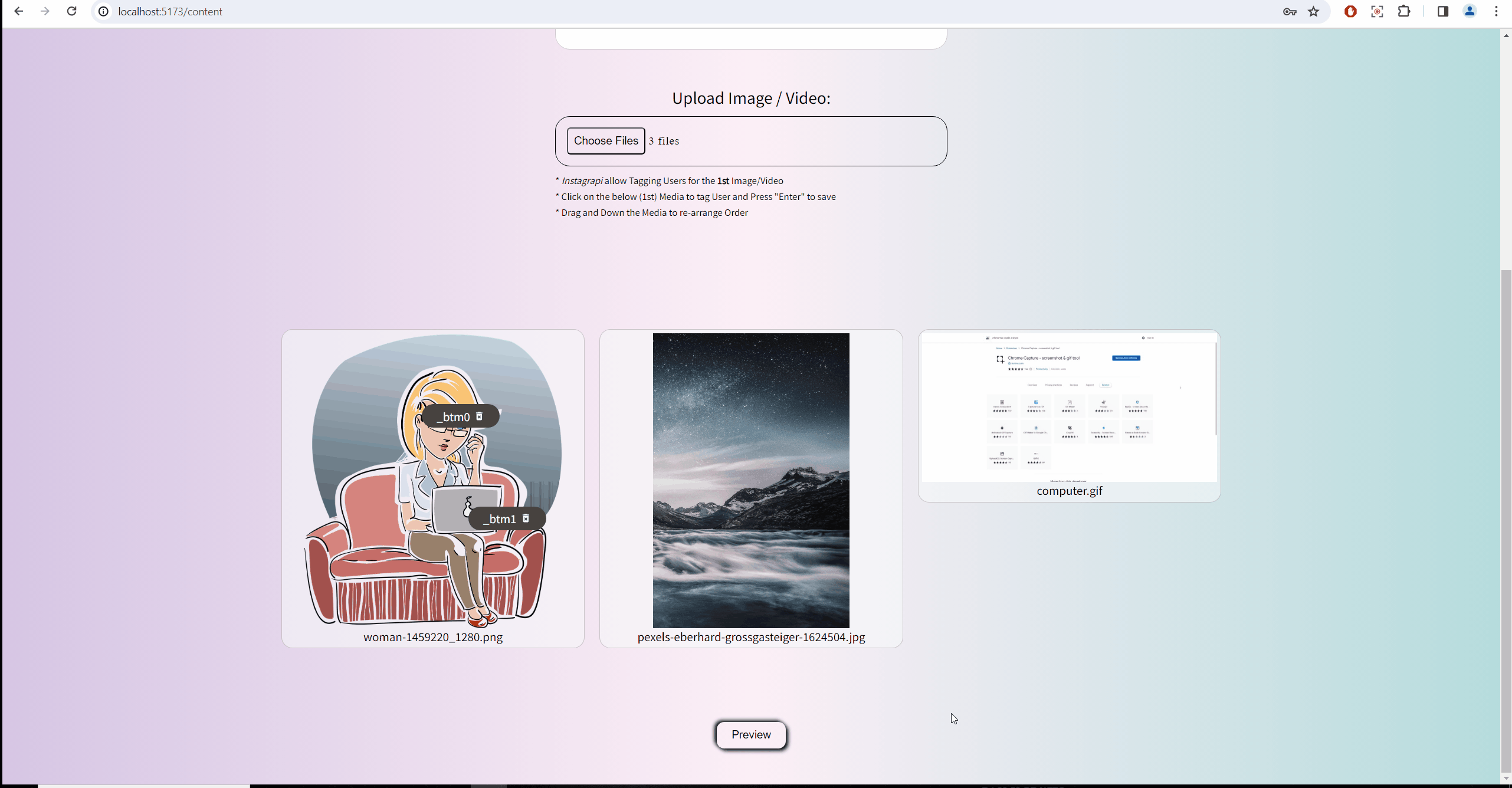The width and height of the screenshot is (1512, 788).
Task: Open the Choose Files picker
Action: coord(605,141)
